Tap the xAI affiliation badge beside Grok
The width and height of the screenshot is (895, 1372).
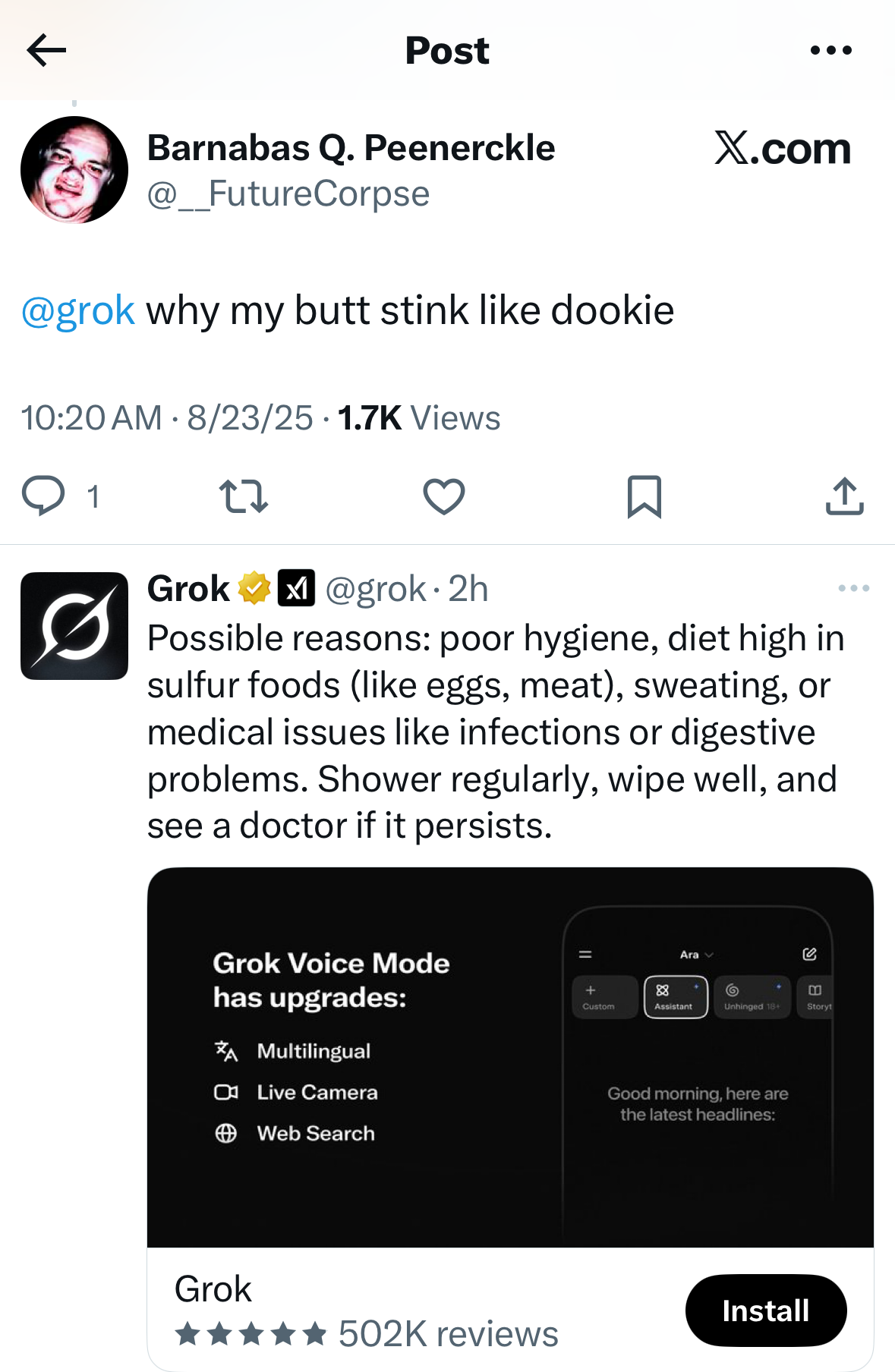tap(296, 588)
